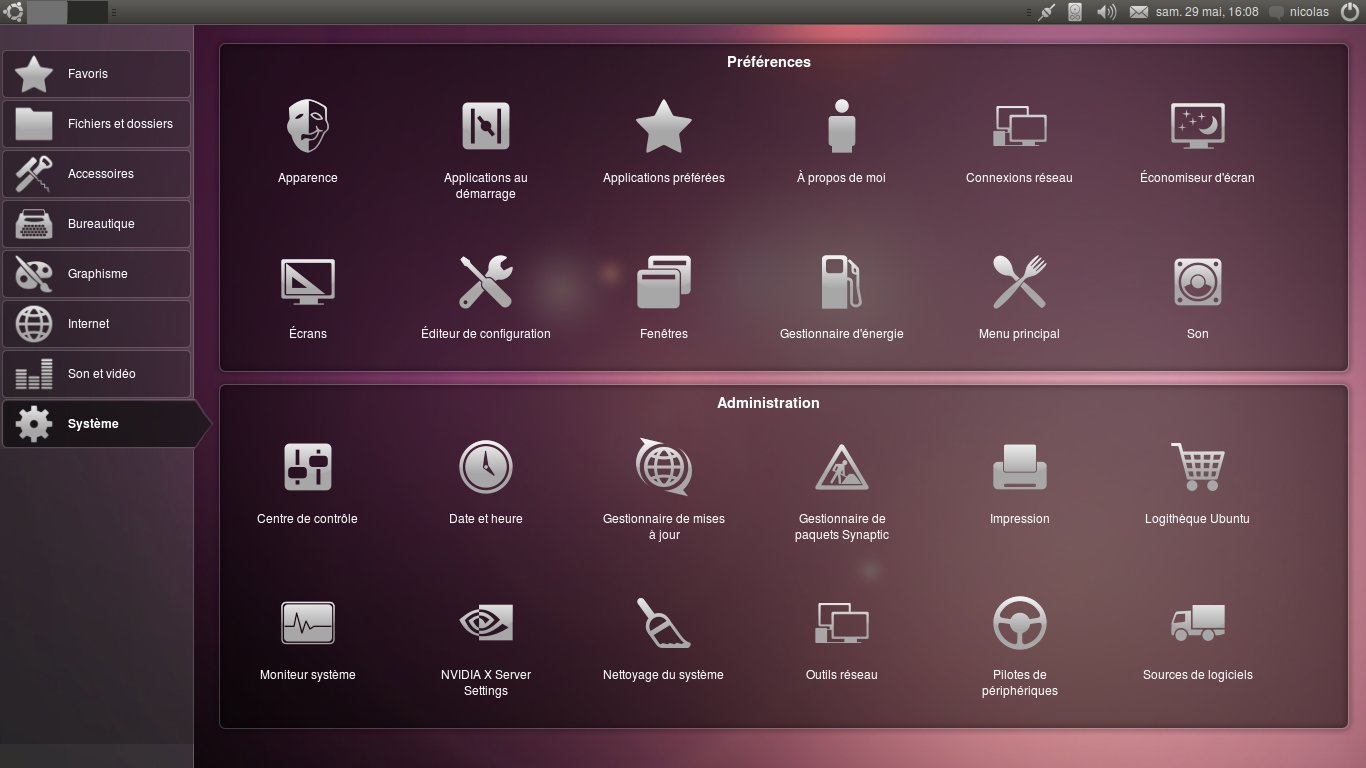Launch Applications au démarrage

(486, 150)
